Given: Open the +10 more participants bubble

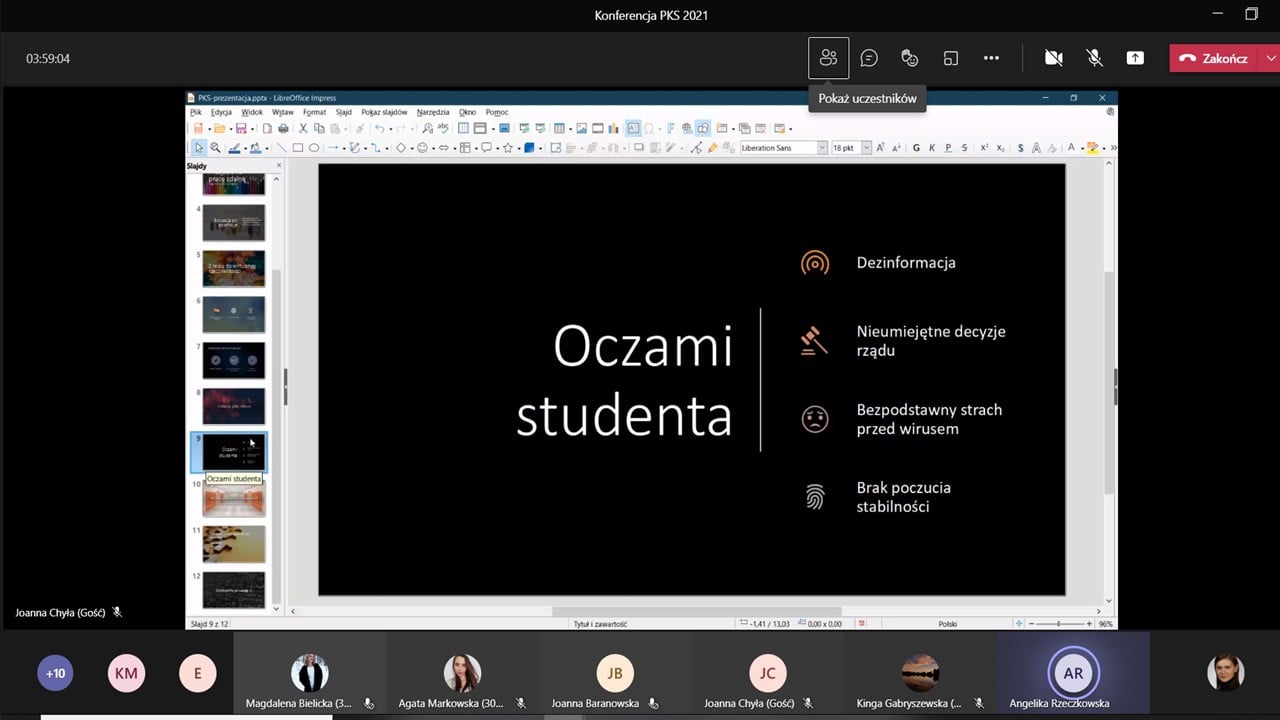Looking at the screenshot, I should click(x=55, y=673).
